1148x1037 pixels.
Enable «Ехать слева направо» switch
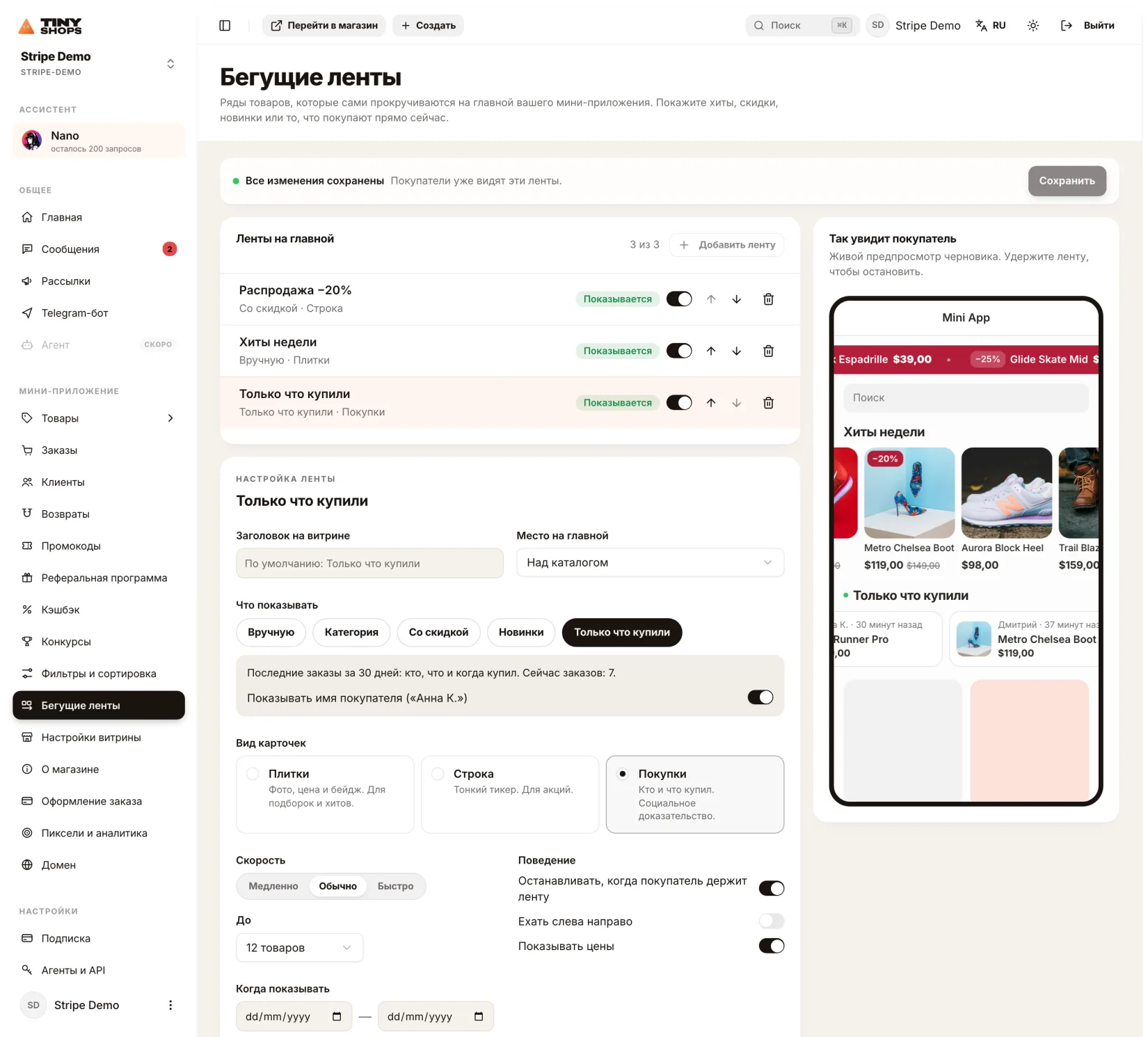pos(772,921)
